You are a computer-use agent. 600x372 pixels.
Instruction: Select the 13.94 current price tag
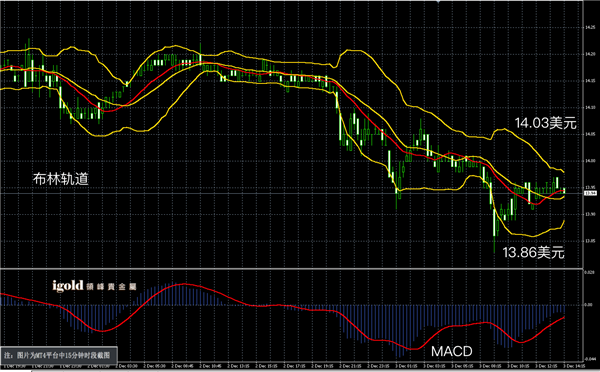point(591,193)
